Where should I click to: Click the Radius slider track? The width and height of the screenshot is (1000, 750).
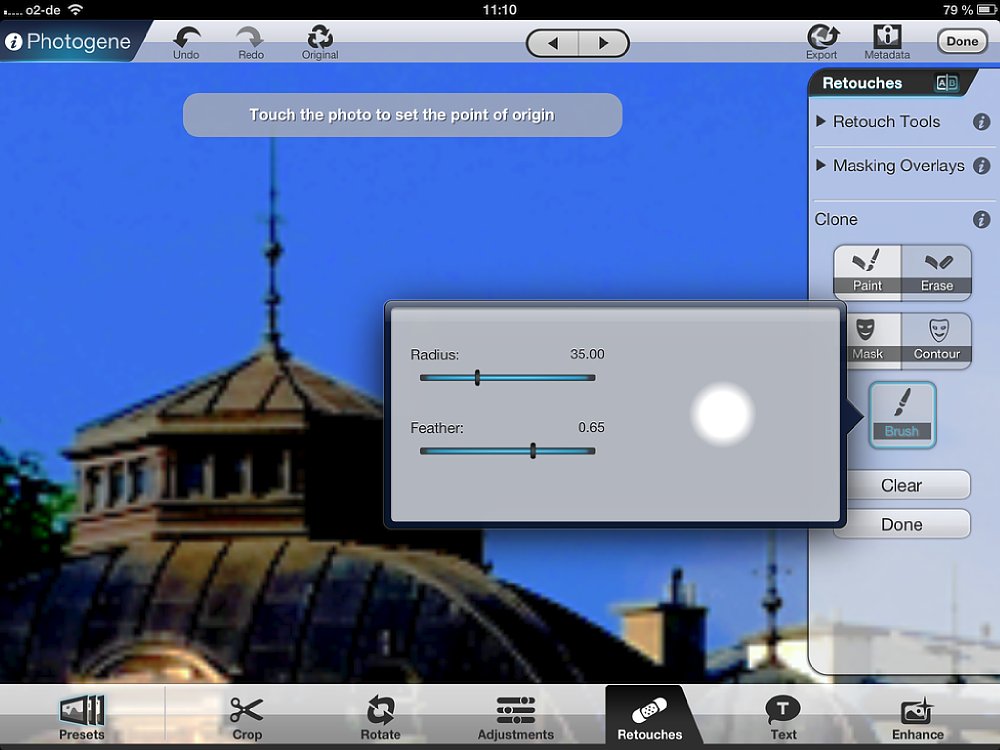(x=540, y=378)
